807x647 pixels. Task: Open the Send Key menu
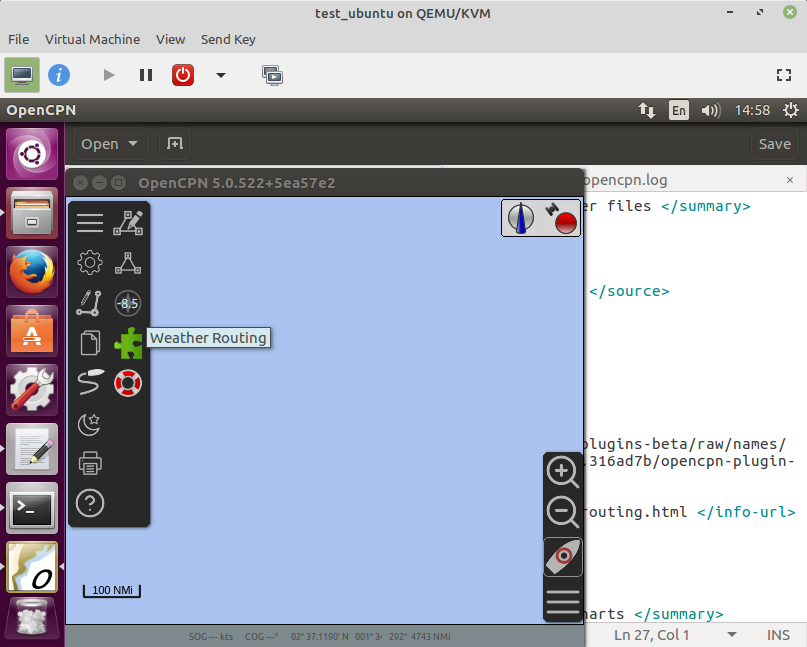pos(228,40)
